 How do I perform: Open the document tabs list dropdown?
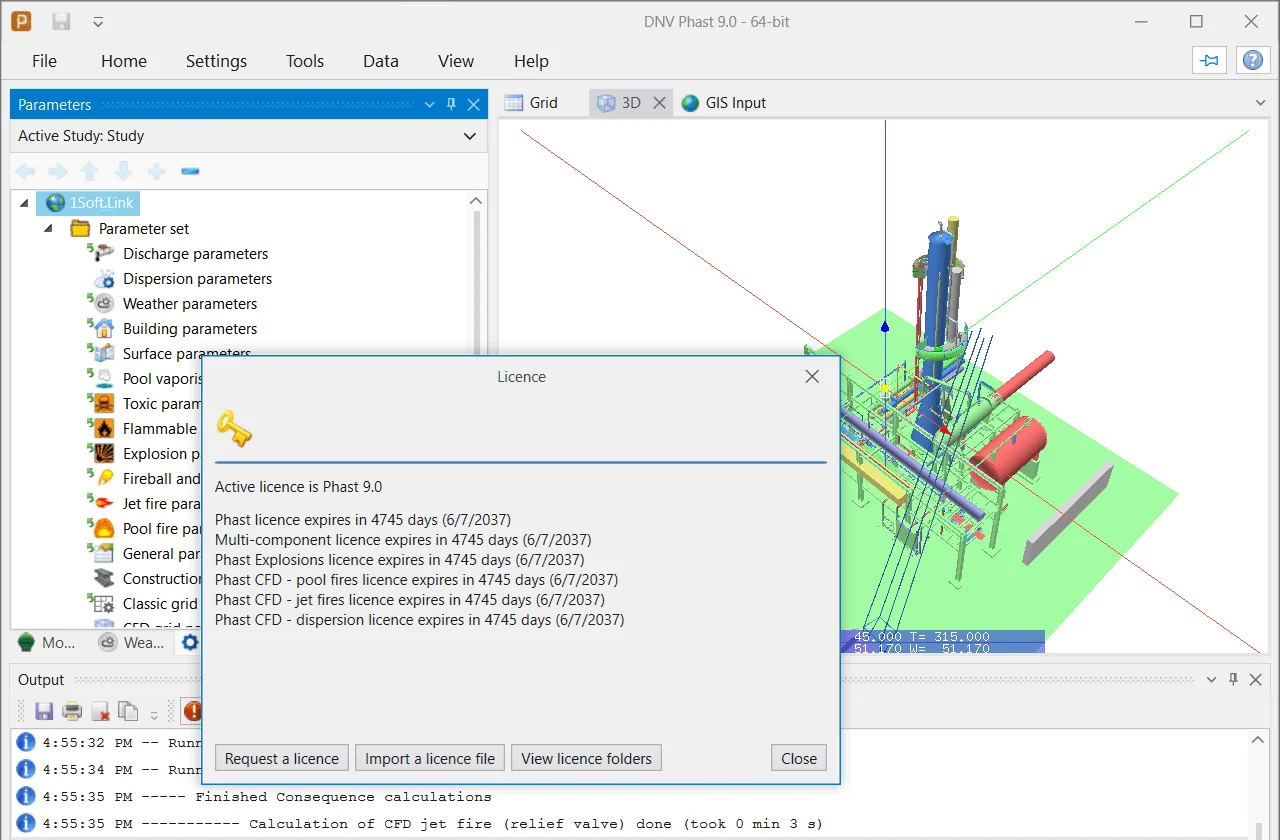click(x=1260, y=103)
